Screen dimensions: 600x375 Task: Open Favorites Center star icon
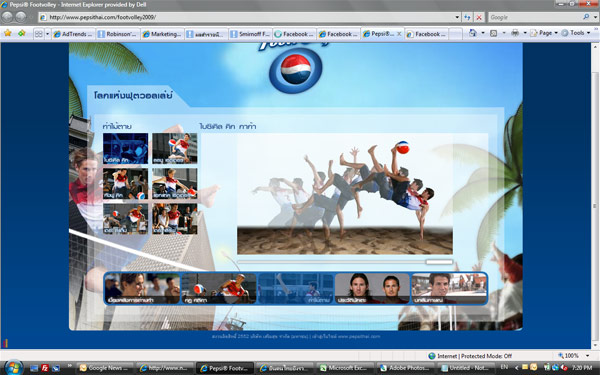(8, 33)
